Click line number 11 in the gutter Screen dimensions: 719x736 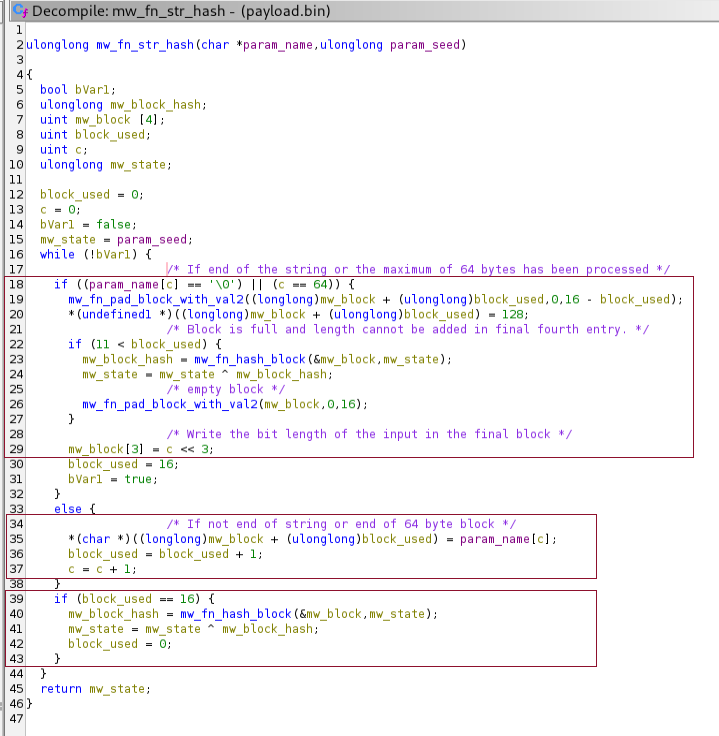[15, 180]
